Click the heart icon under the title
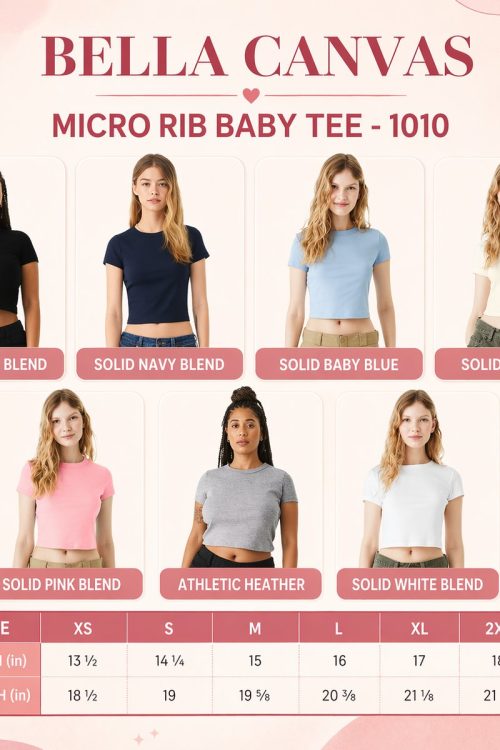The width and height of the screenshot is (500, 750). coord(251,95)
